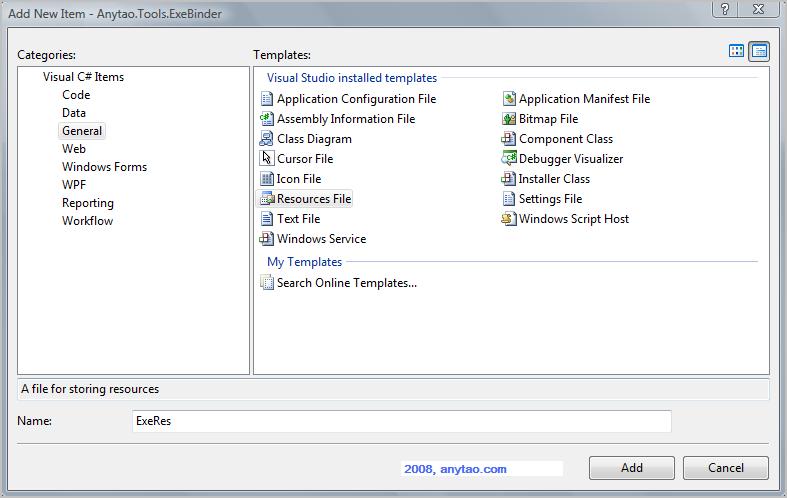Screen dimensions: 787x498
Task: Select the Cursor File template icon
Action: (x=266, y=159)
